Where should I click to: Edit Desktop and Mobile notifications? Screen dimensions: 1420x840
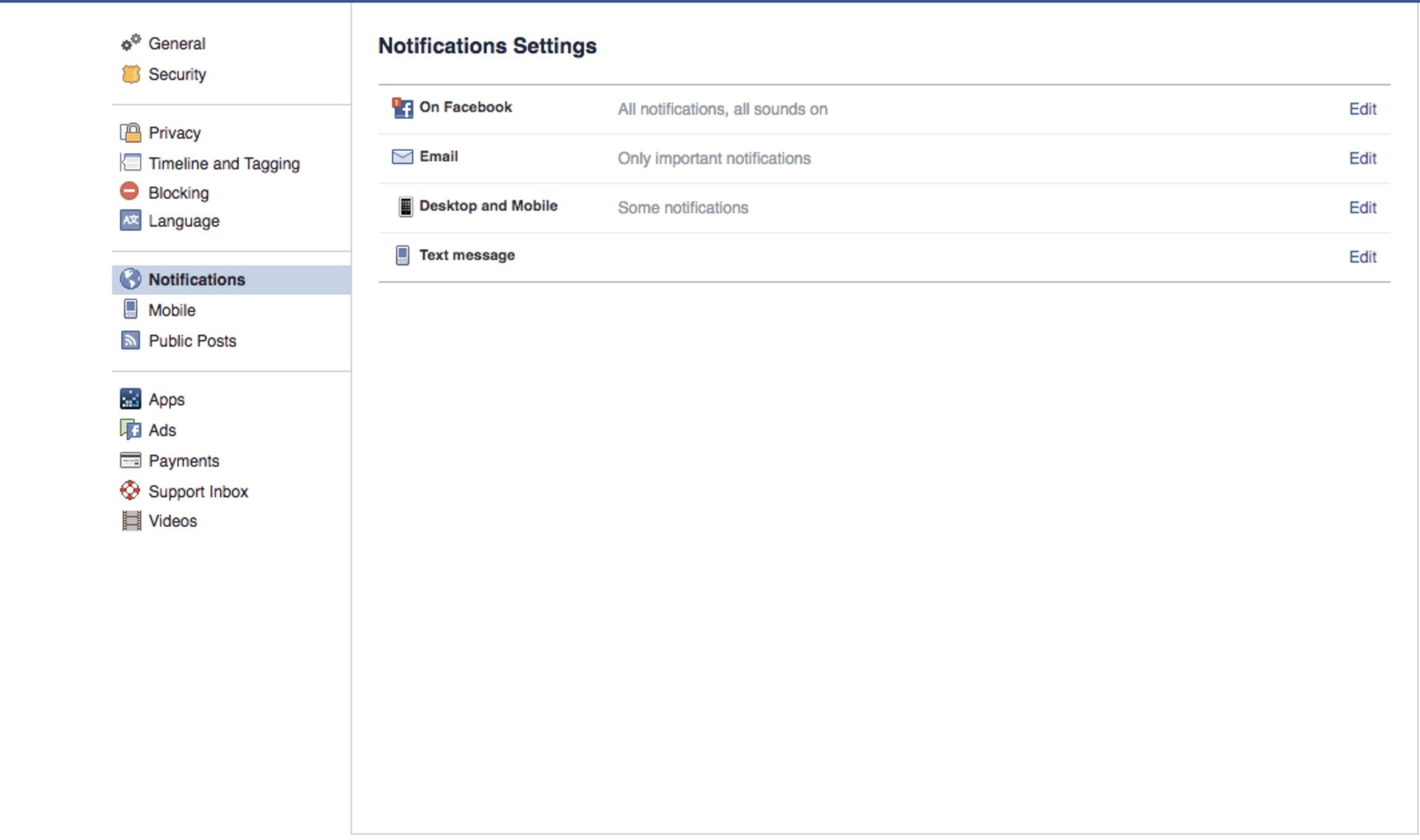pyautogui.click(x=1362, y=208)
